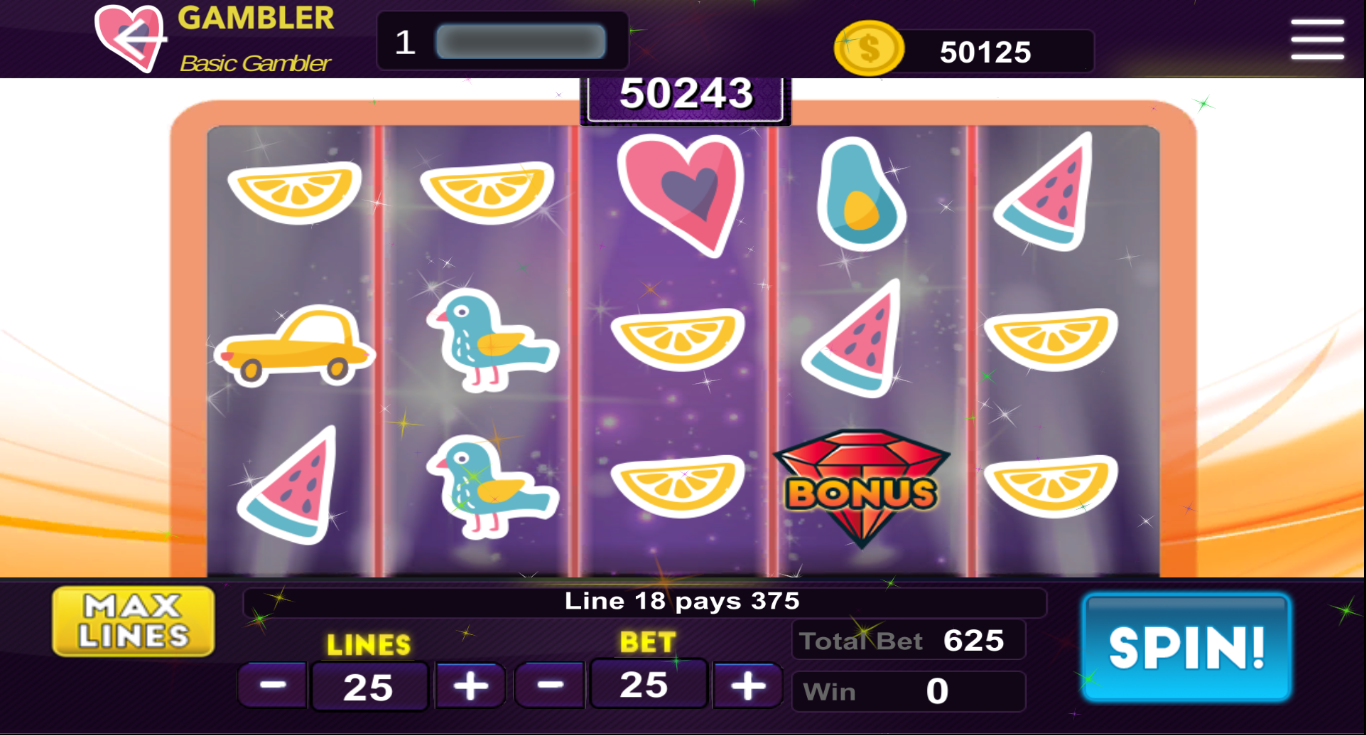
Task: Increase the bet amount
Action: 747,685
